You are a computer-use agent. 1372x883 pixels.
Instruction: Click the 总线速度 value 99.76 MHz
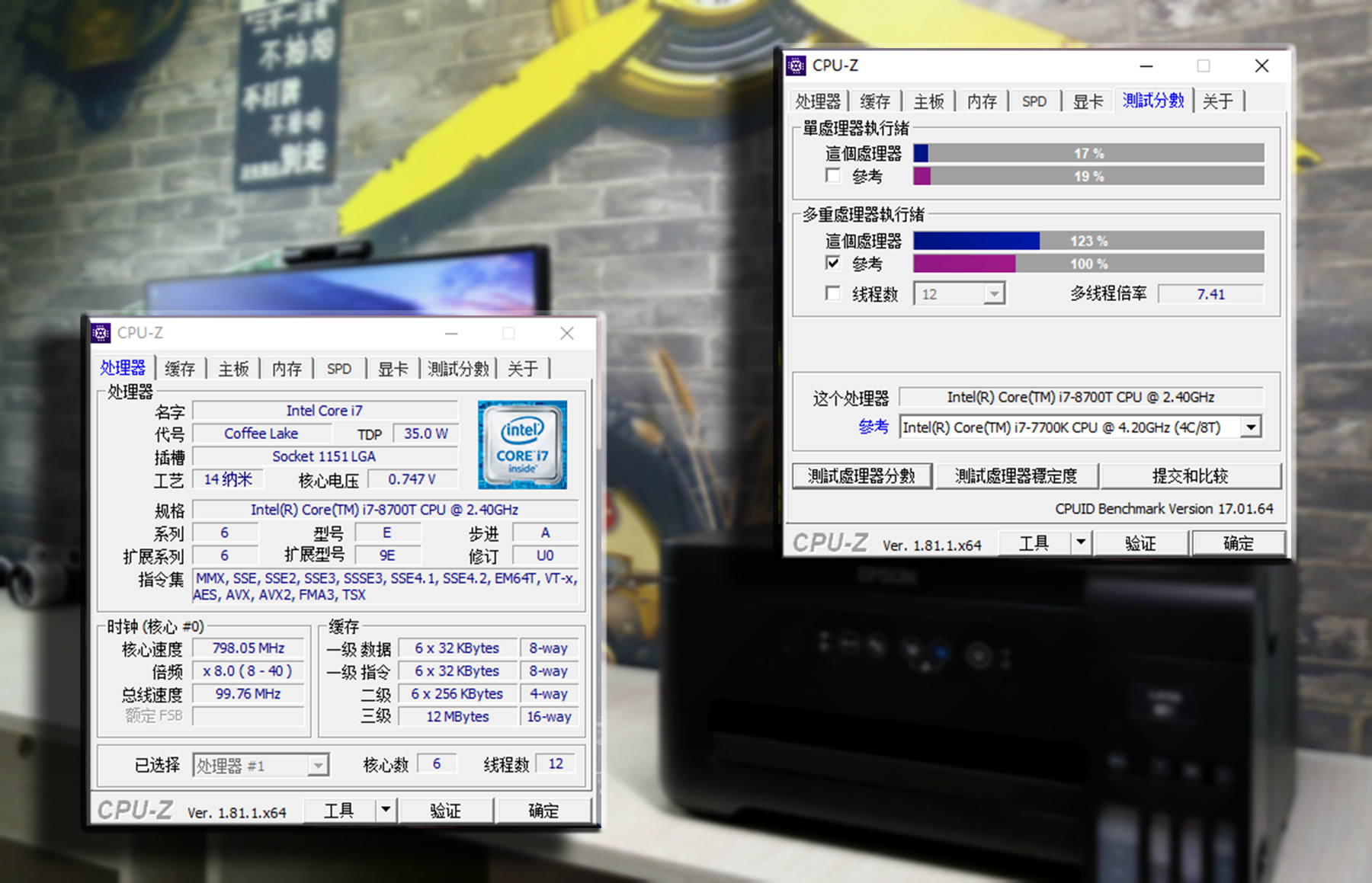point(248,694)
